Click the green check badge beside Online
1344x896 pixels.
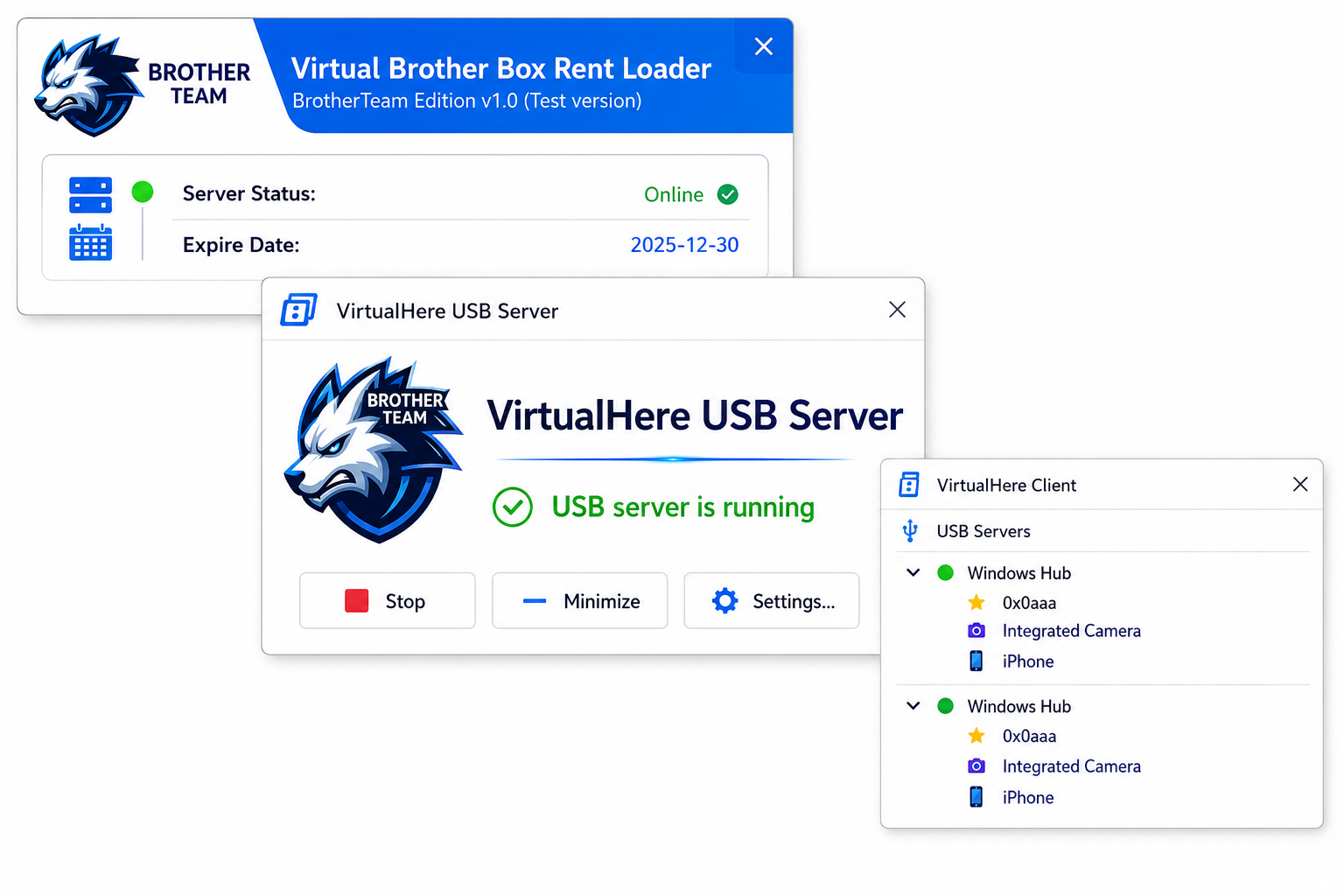[x=728, y=194]
